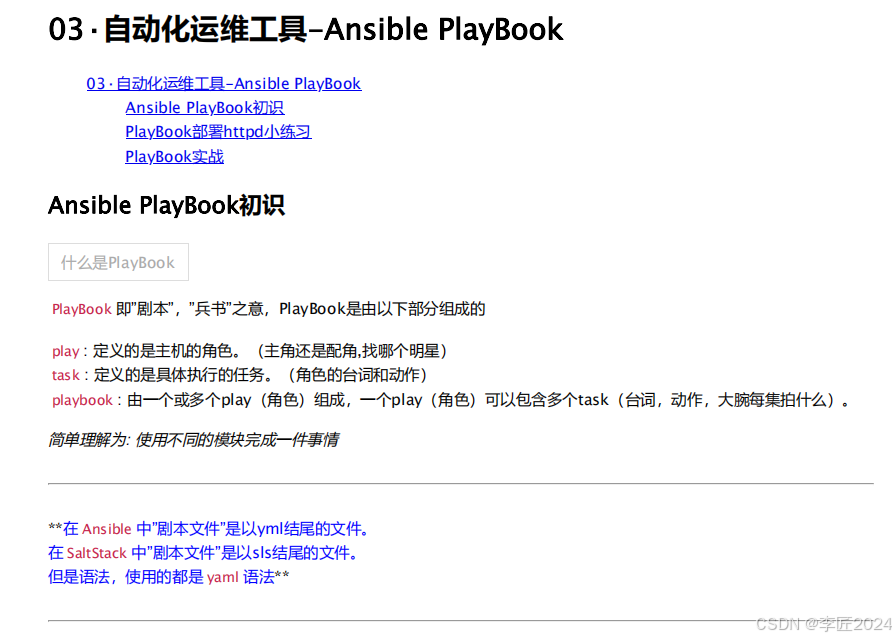The height and width of the screenshot is (639, 896).
Task: Click the text '定义的是具体执行的任务。'
Action: coord(183,375)
